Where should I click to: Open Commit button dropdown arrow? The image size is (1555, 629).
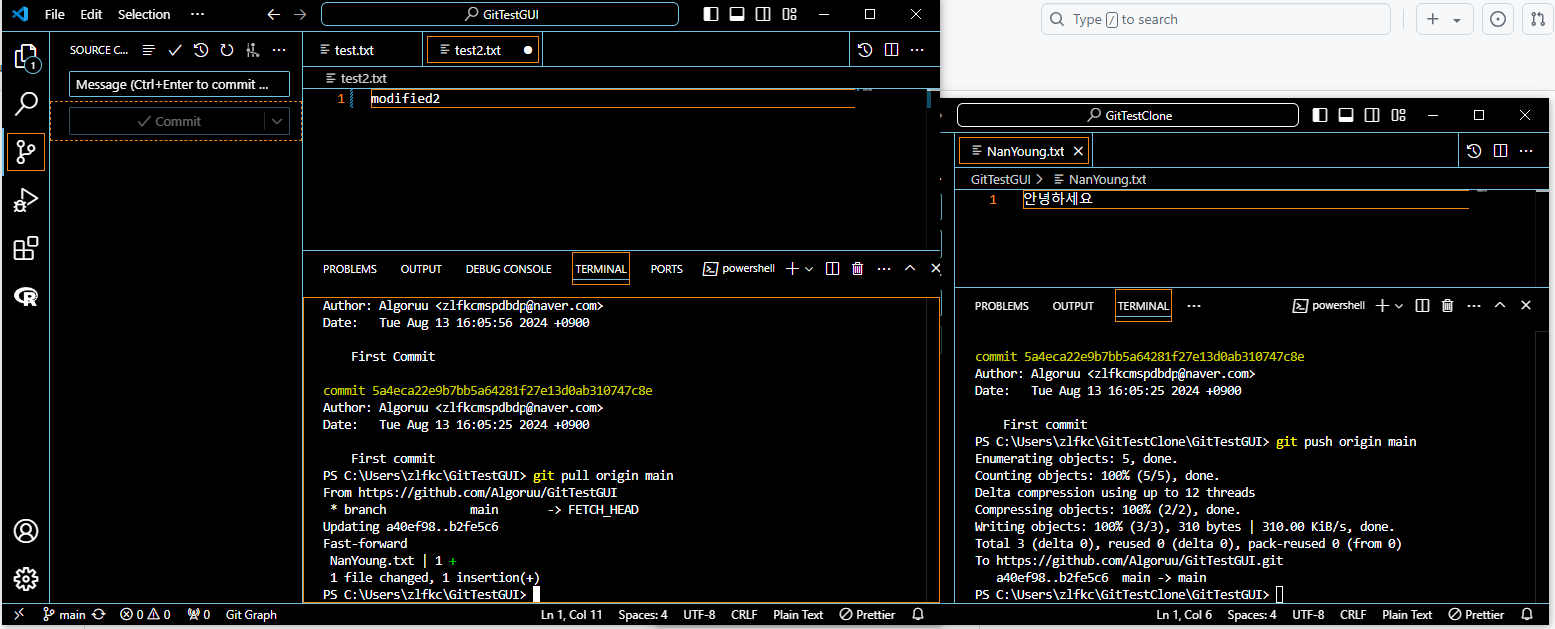coord(277,121)
